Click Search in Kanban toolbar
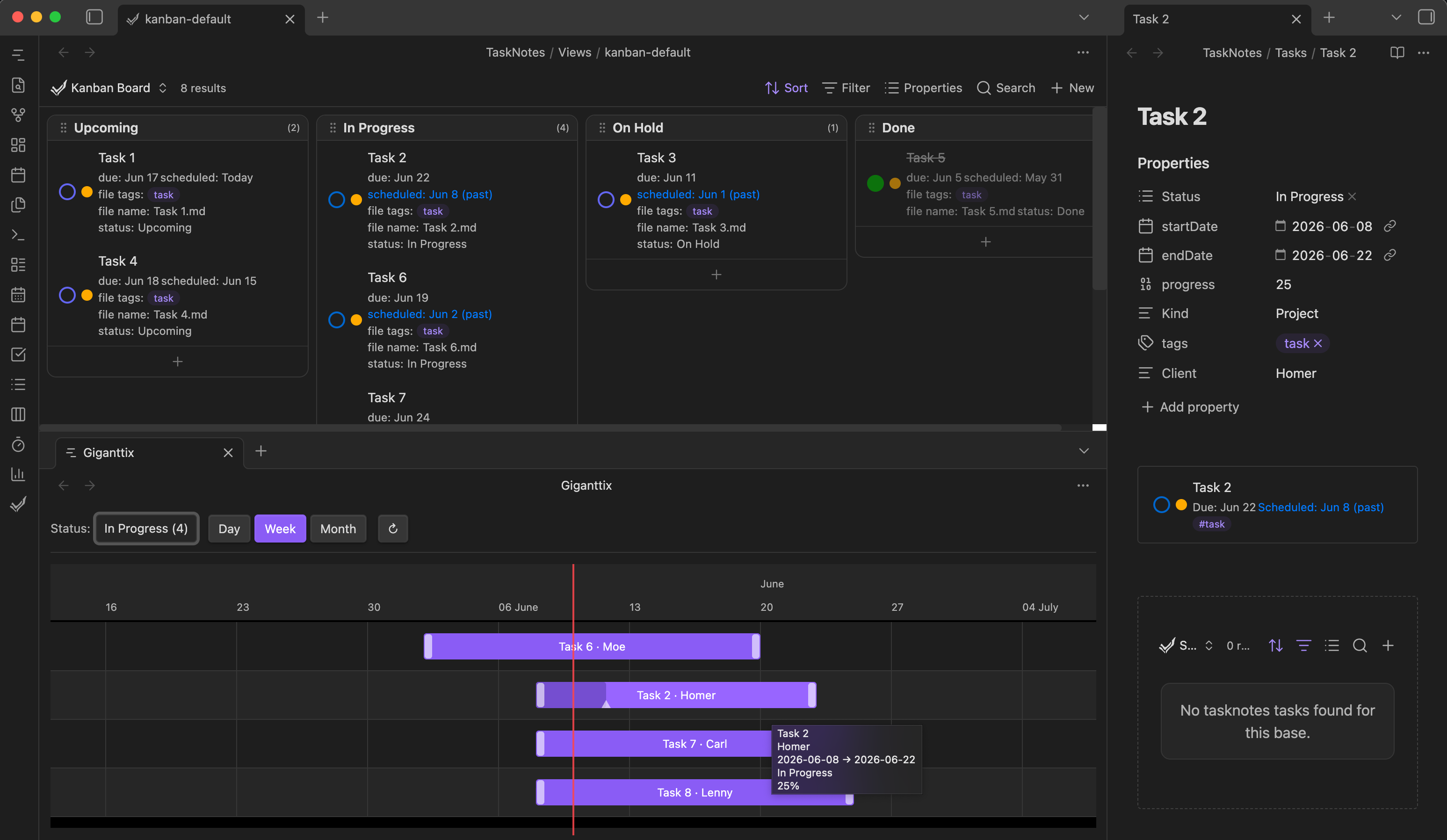This screenshot has height=840, width=1447. (1006, 88)
